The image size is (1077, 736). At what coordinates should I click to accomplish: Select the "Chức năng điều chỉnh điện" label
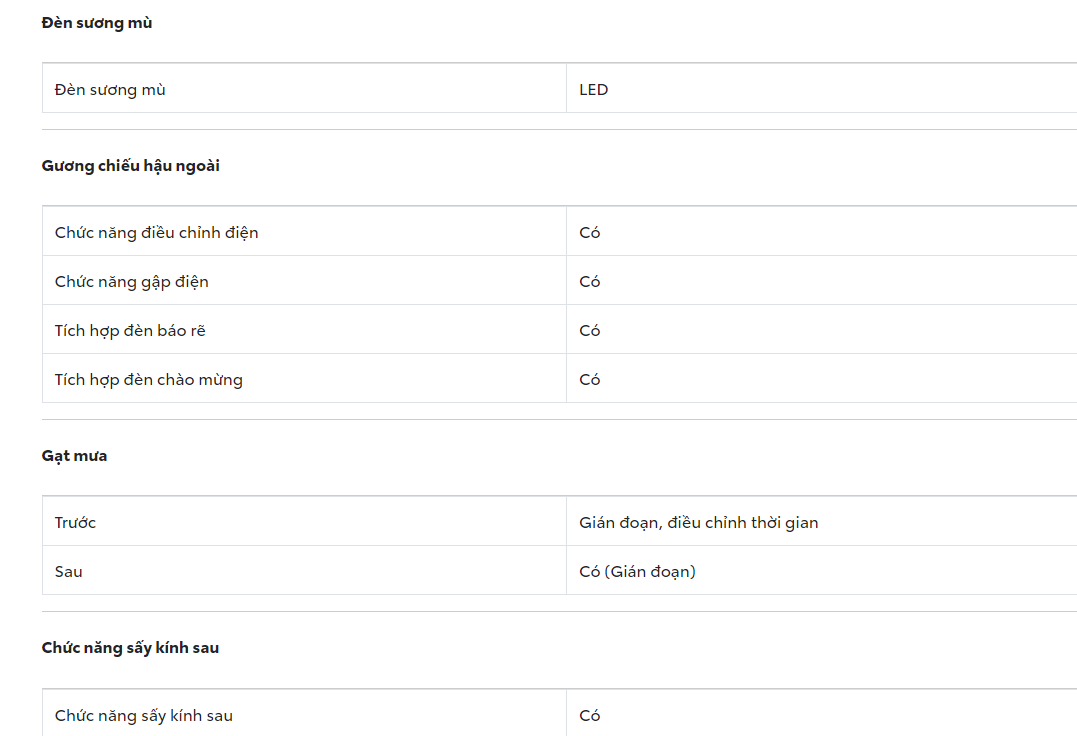tap(157, 233)
